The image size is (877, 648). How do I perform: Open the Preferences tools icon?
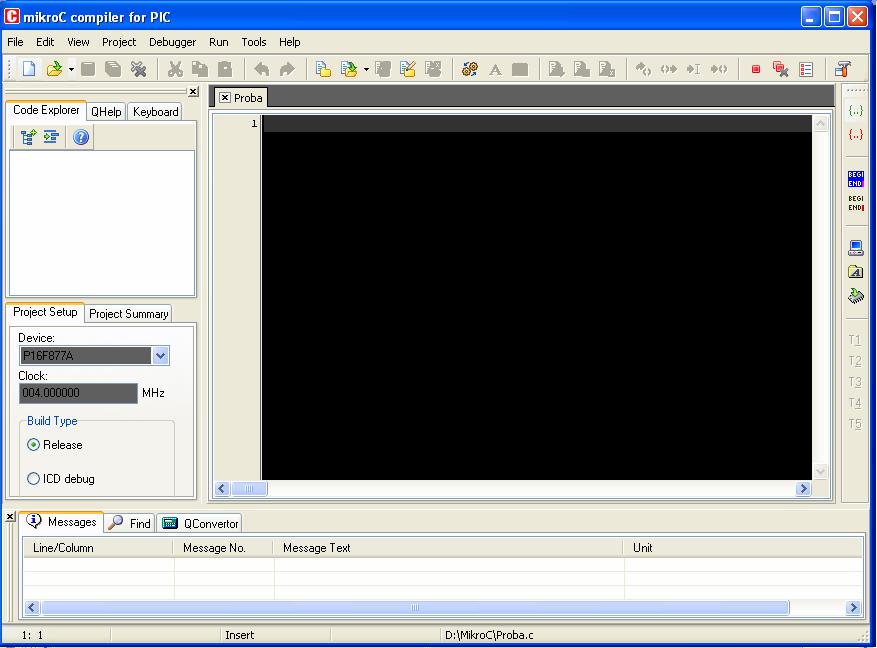(x=842, y=69)
